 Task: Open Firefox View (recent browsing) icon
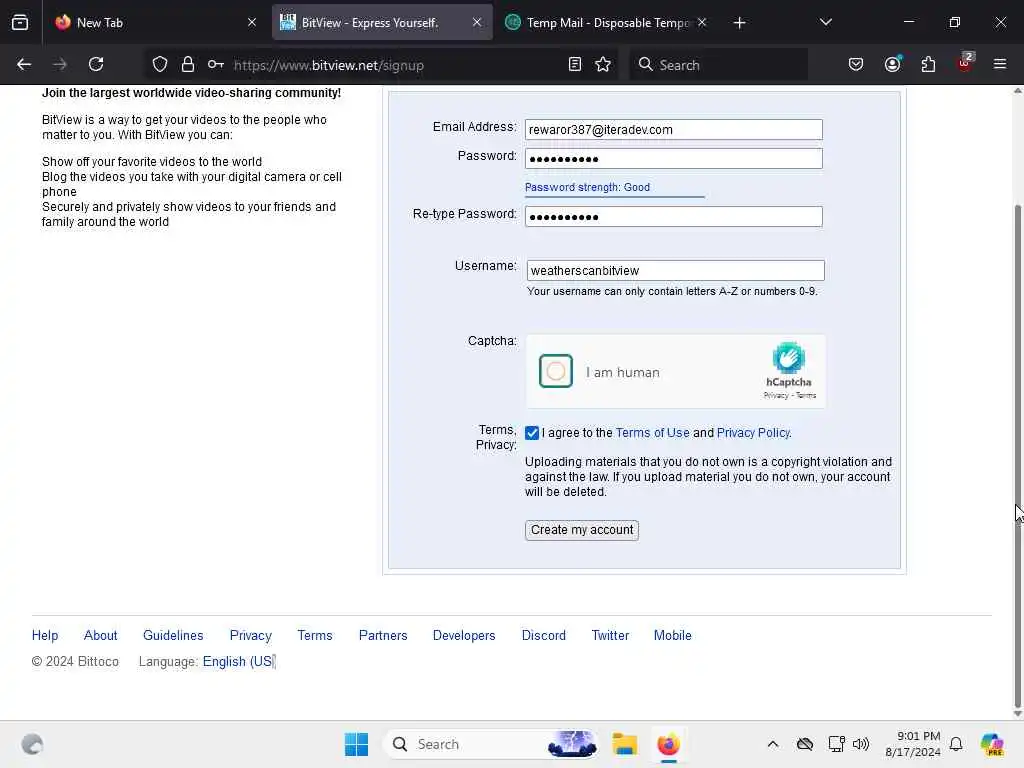point(20,22)
